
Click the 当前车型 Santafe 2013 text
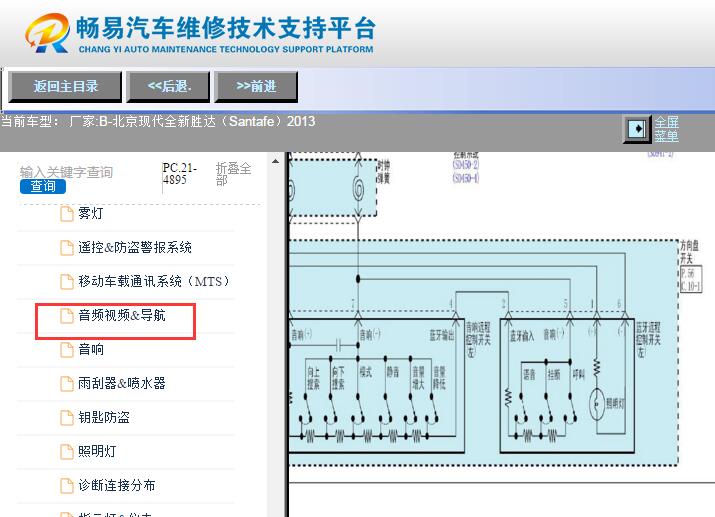[158, 122]
